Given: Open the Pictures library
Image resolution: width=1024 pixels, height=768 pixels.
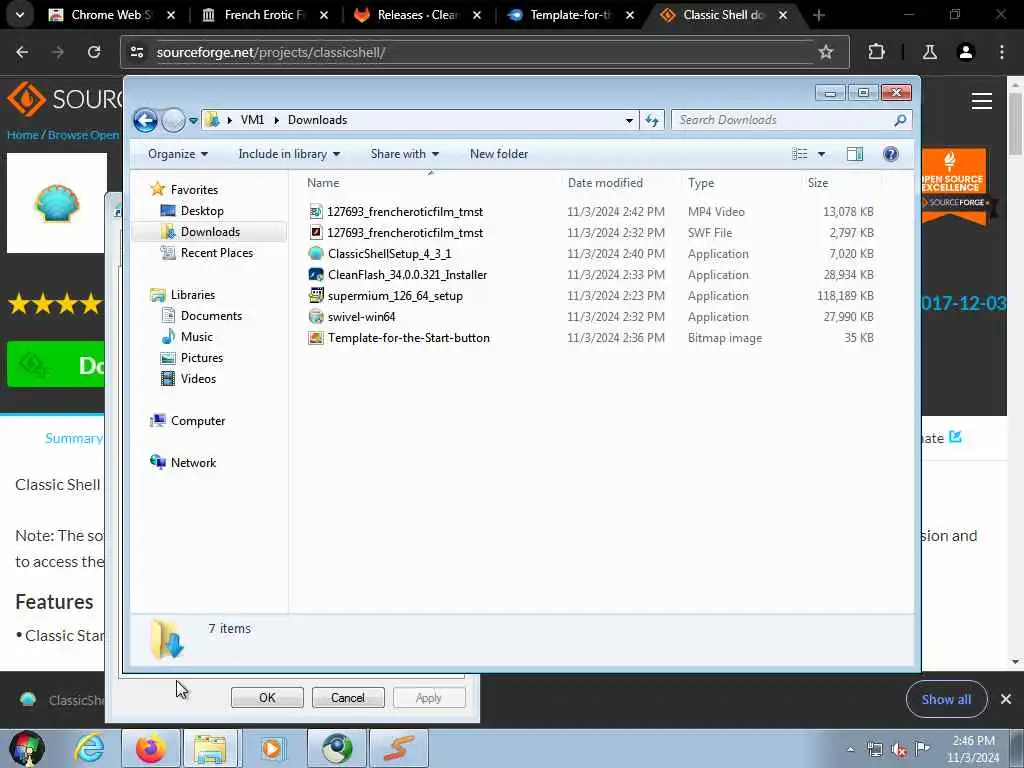Looking at the screenshot, I should click(202, 358).
